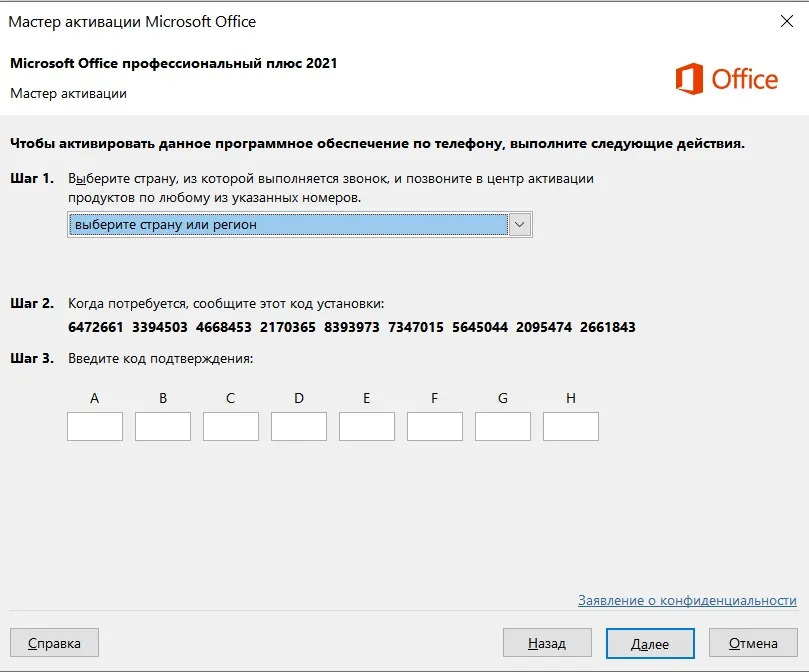
Task: Click the 'Мастер активации' subtitle text
Action: click(68, 93)
